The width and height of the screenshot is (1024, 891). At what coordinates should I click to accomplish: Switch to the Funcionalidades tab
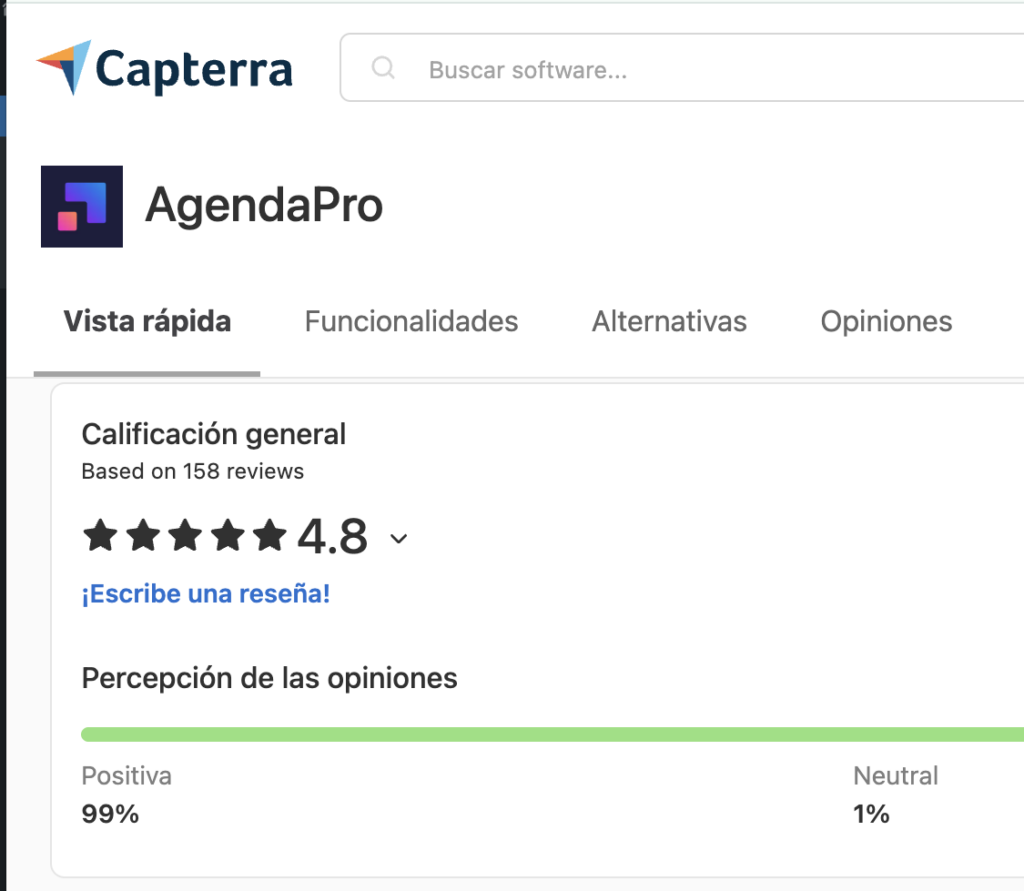click(x=411, y=321)
